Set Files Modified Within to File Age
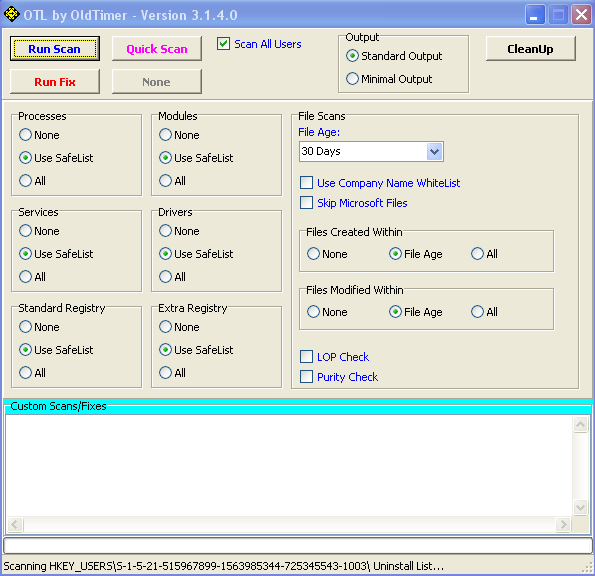The image size is (595, 576). coord(395,312)
